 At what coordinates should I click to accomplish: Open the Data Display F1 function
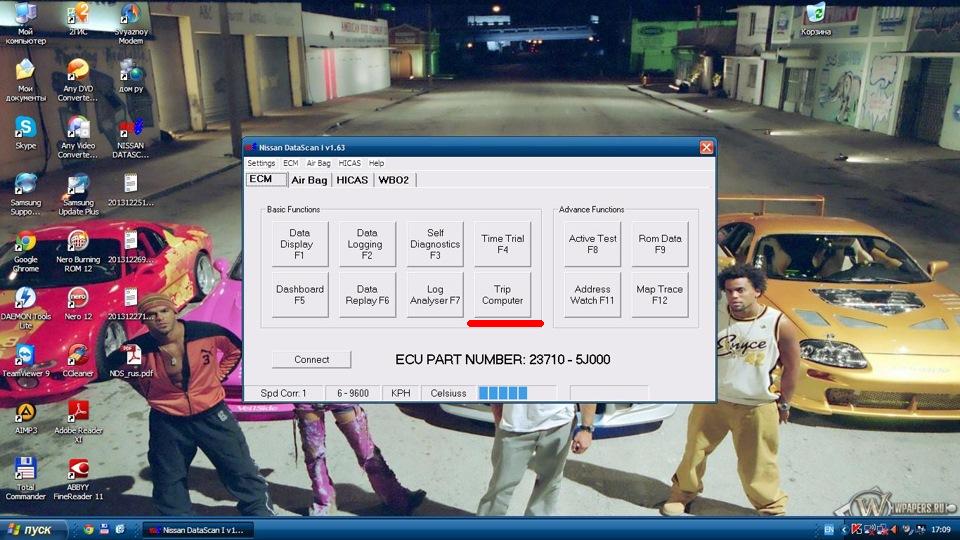pyautogui.click(x=299, y=244)
